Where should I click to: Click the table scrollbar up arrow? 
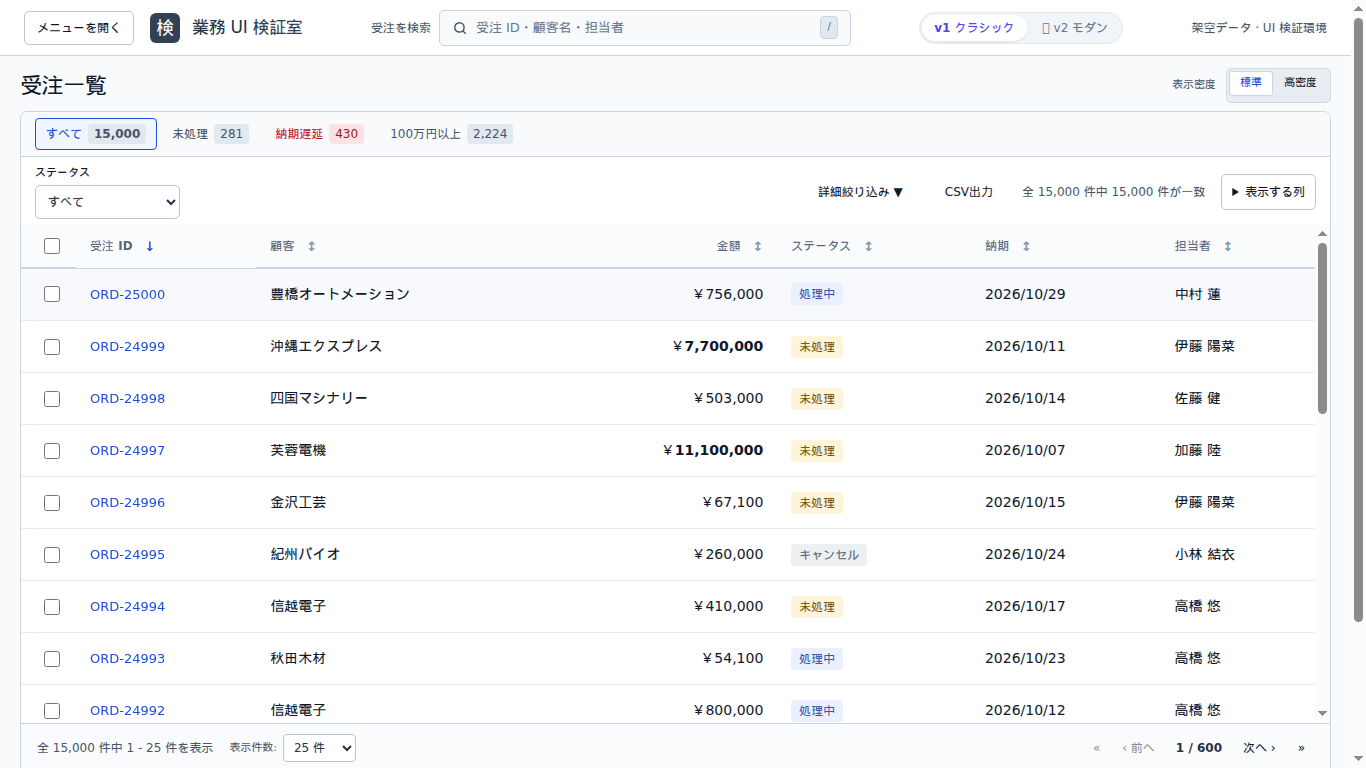pyautogui.click(x=1322, y=233)
